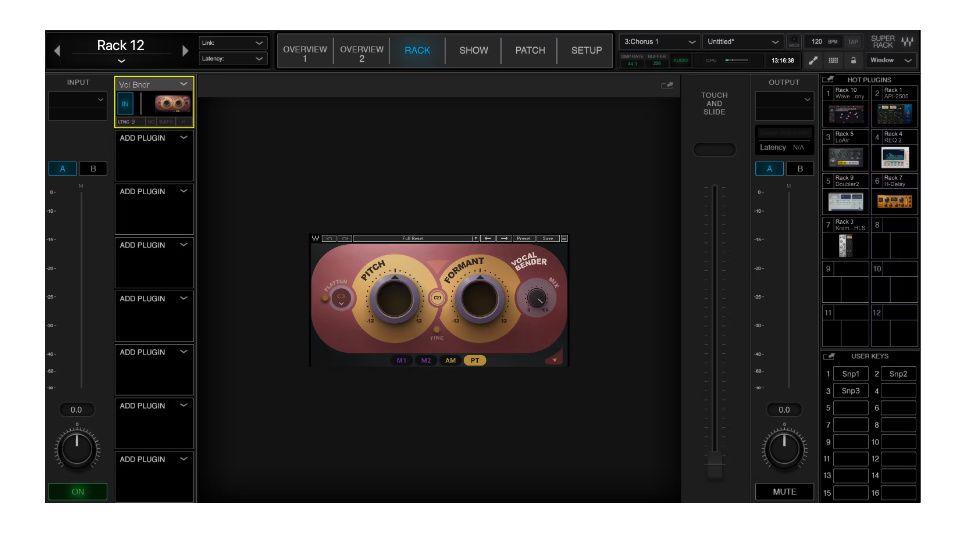Switch to the Setup tab
This screenshot has height=533, width=967.
[x=586, y=51]
